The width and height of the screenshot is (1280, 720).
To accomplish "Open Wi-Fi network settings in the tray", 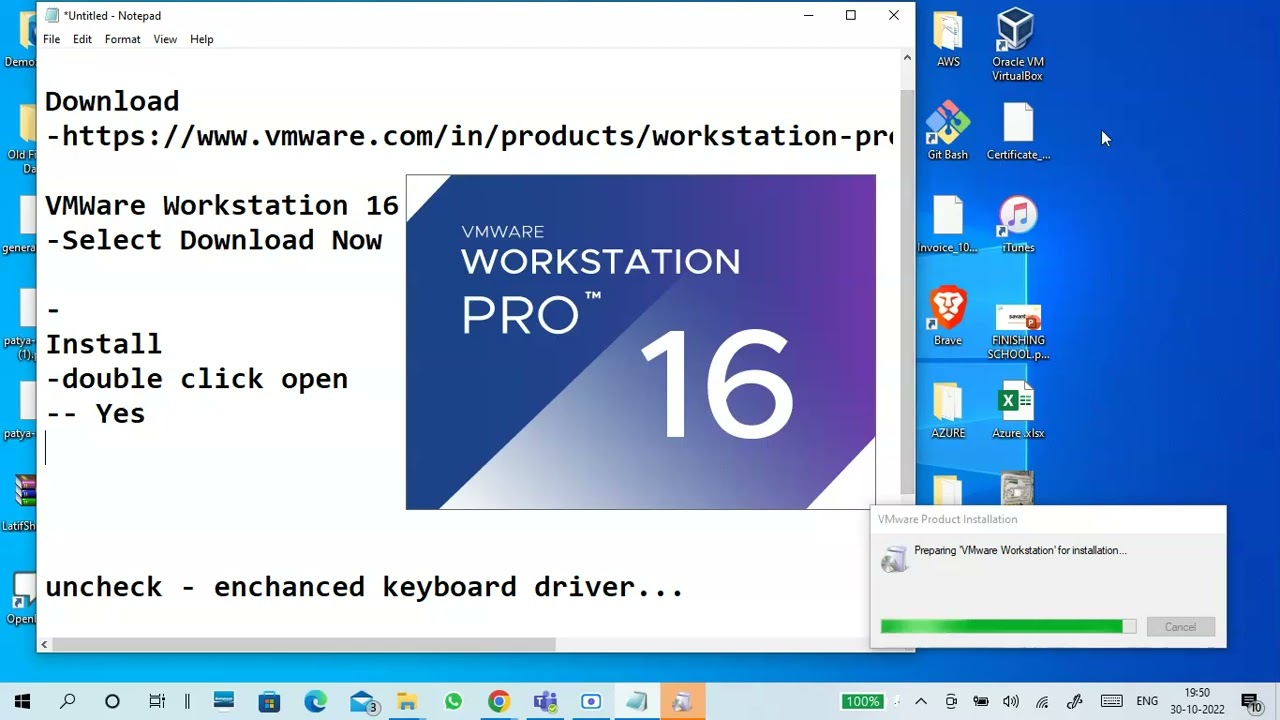I will coord(1042,702).
